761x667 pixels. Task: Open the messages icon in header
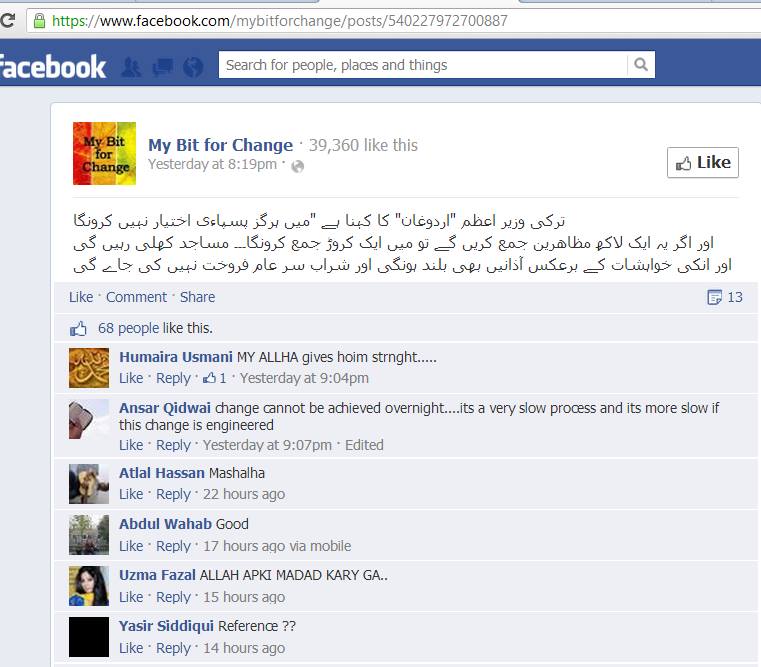[163, 67]
